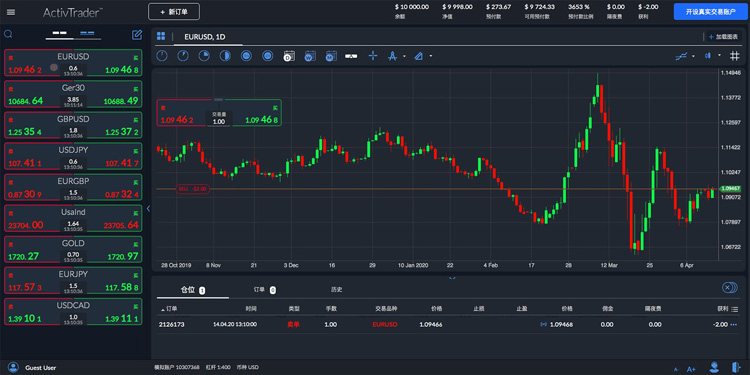The height and width of the screenshot is (375, 750).
Task: Open the table column settings icon
Action: 735,309
